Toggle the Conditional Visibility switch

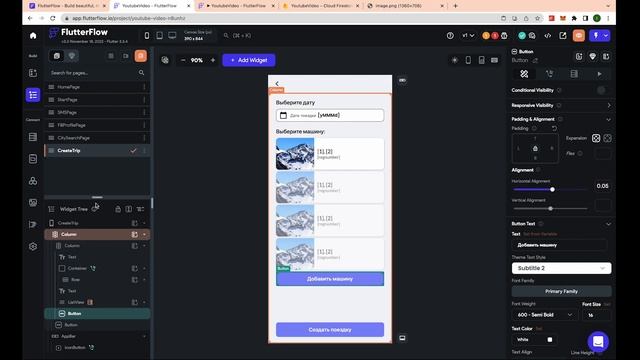pyautogui.click(x=601, y=90)
